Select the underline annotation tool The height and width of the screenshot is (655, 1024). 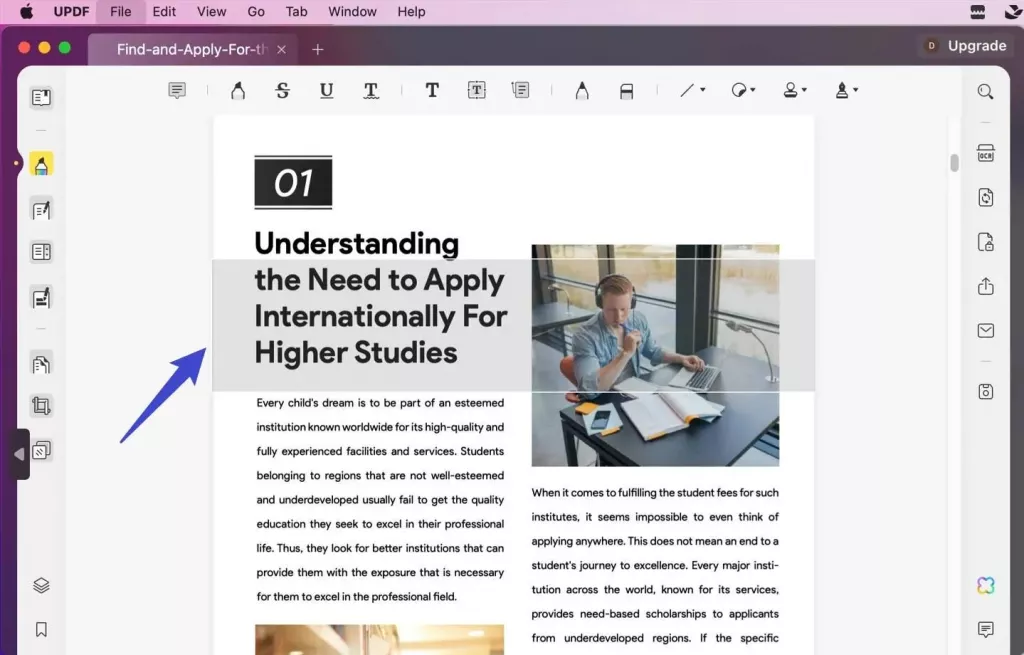[x=326, y=91]
